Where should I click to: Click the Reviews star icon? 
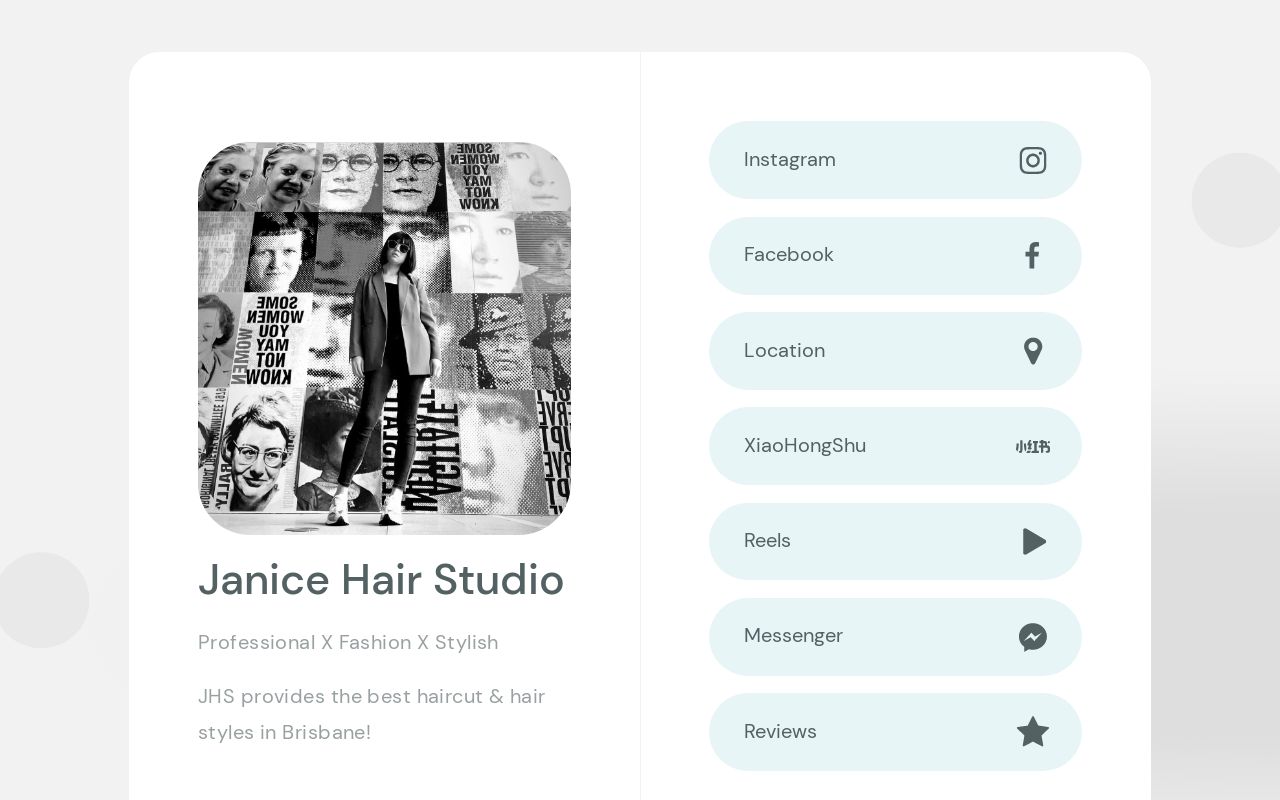click(1033, 732)
